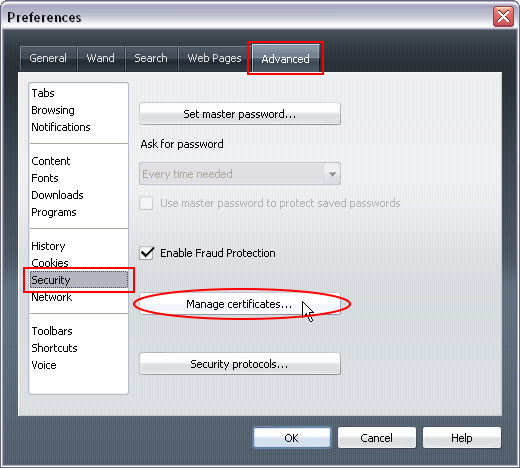Screen dimensions: 520x468
Task: Open the Wand tab
Action: point(101,58)
